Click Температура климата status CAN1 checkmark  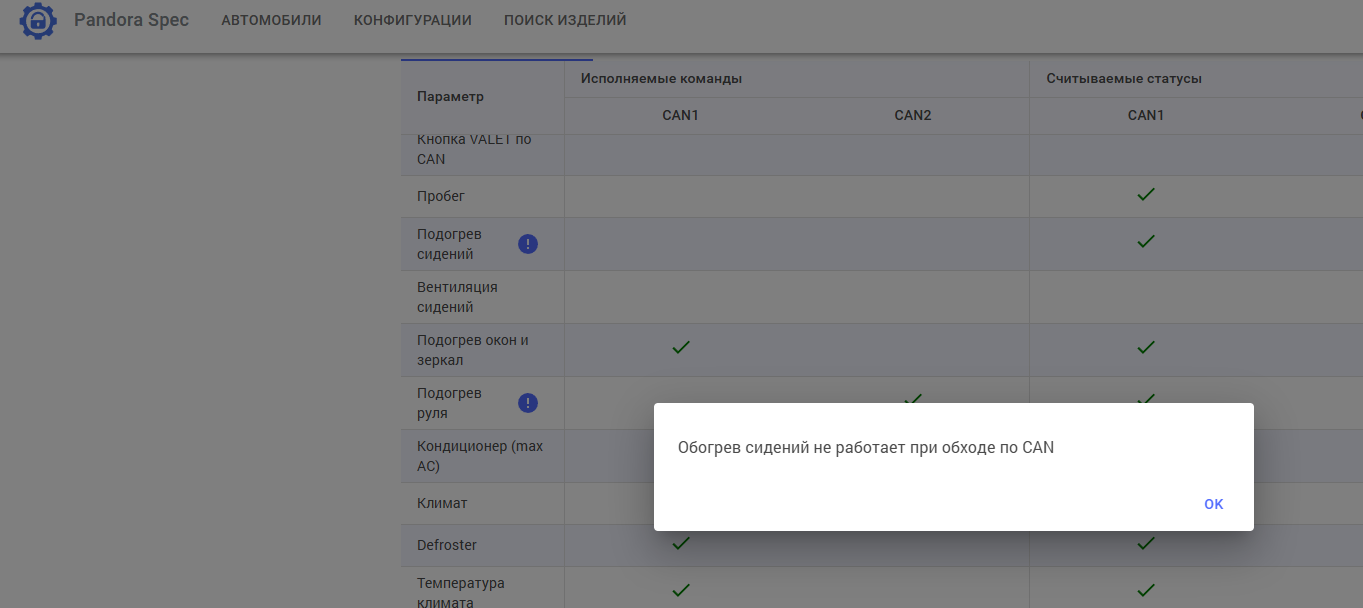pos(1146,590)
